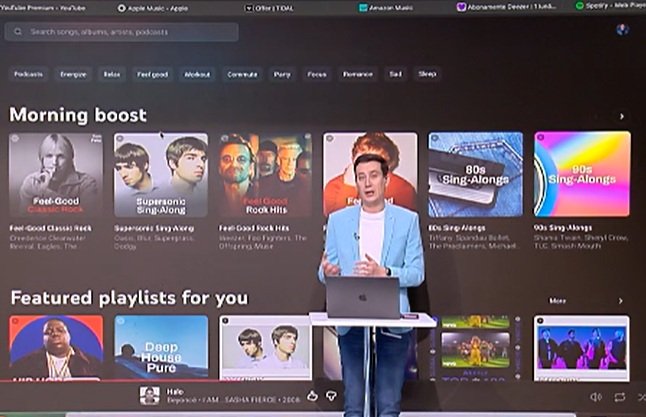Dislike the current song Halo
This screenshot has width=646, height=417.
coord(331,396)
